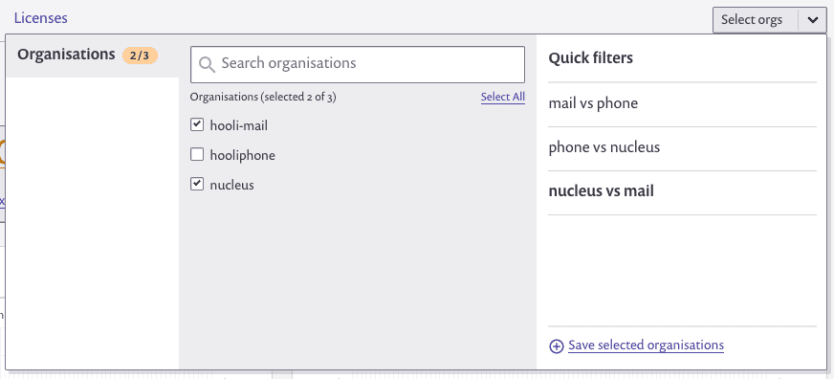834x379 pixels.
Task: Click the plus circle save icon
Action: pyautogui.click(x=556, y=347)
